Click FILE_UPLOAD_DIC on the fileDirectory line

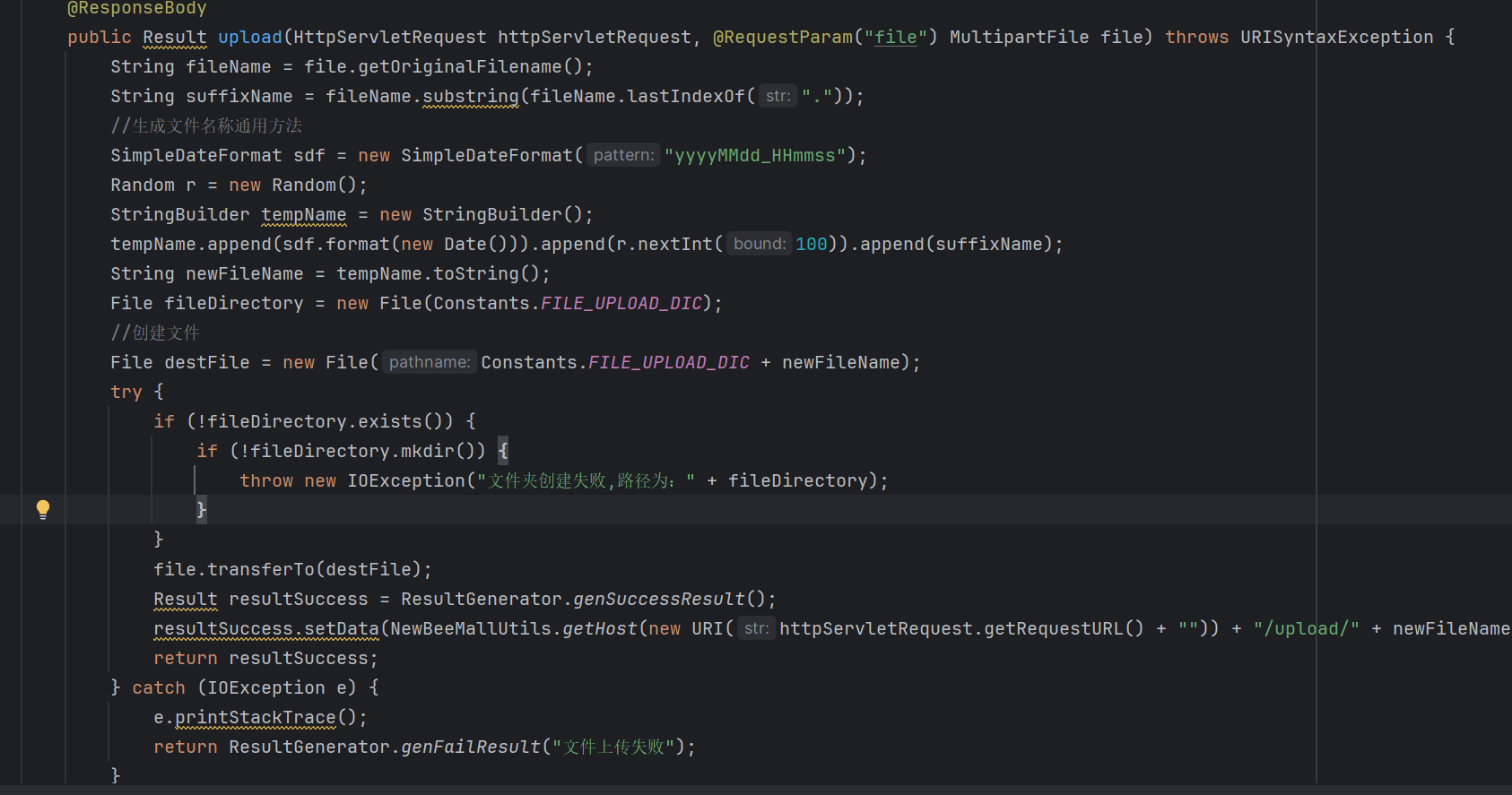coord(621,303)
